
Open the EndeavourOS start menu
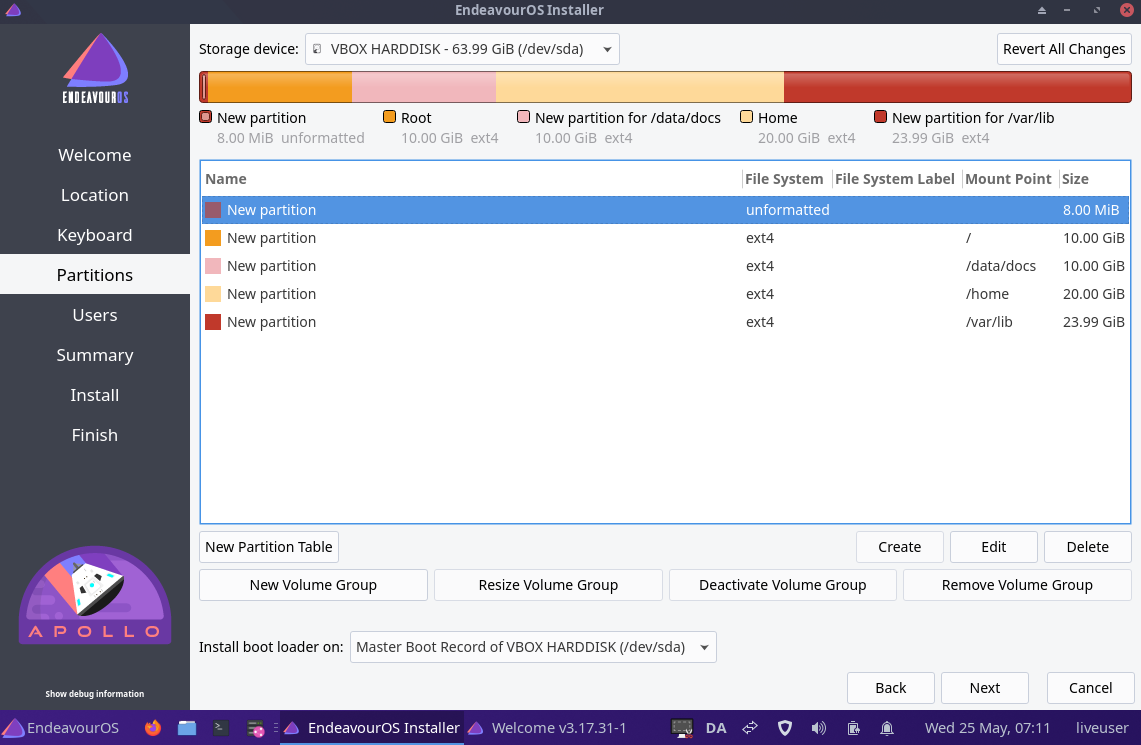click(x=60, y=728)
